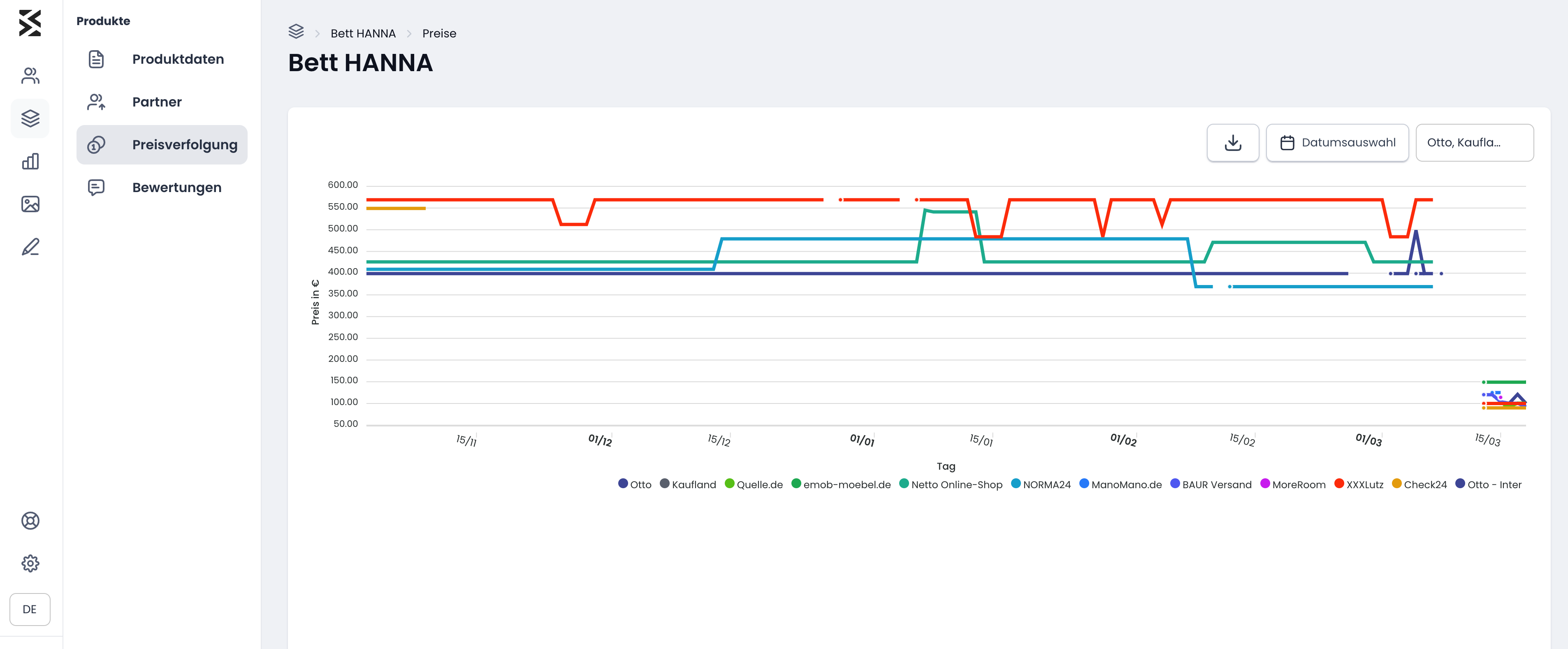Image resolution: width=1568 pixels, height=649 pixels.
Task: Click the 400.00 price axis value
Action: pyautogui.click(x=343, y=271)
